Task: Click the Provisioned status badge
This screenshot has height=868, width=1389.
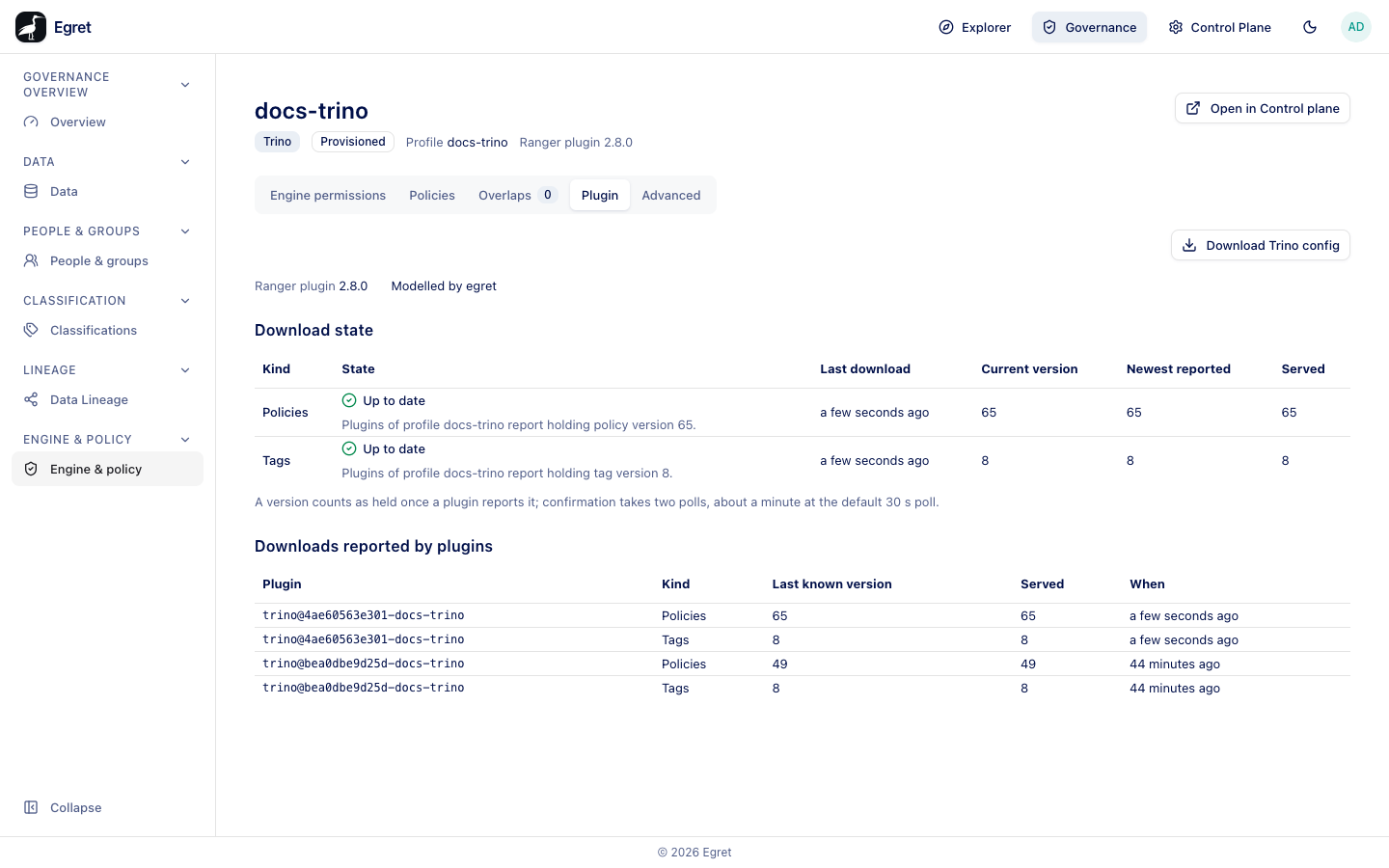Action: coord(353,142)
